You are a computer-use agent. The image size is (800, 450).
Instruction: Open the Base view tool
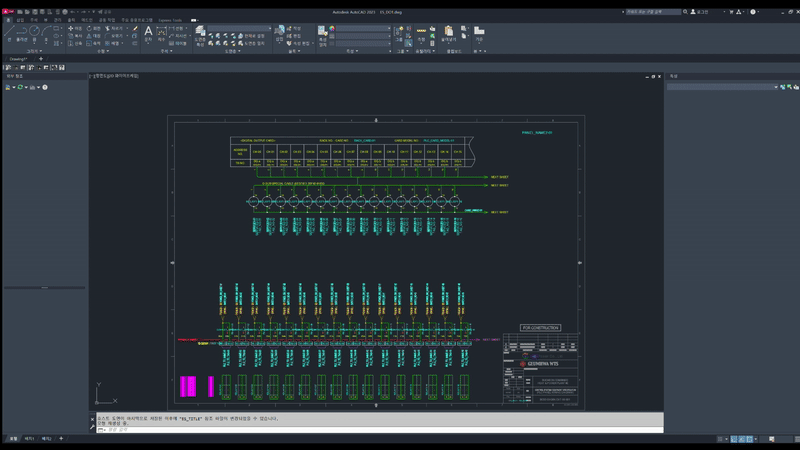(x=479, y=34)
